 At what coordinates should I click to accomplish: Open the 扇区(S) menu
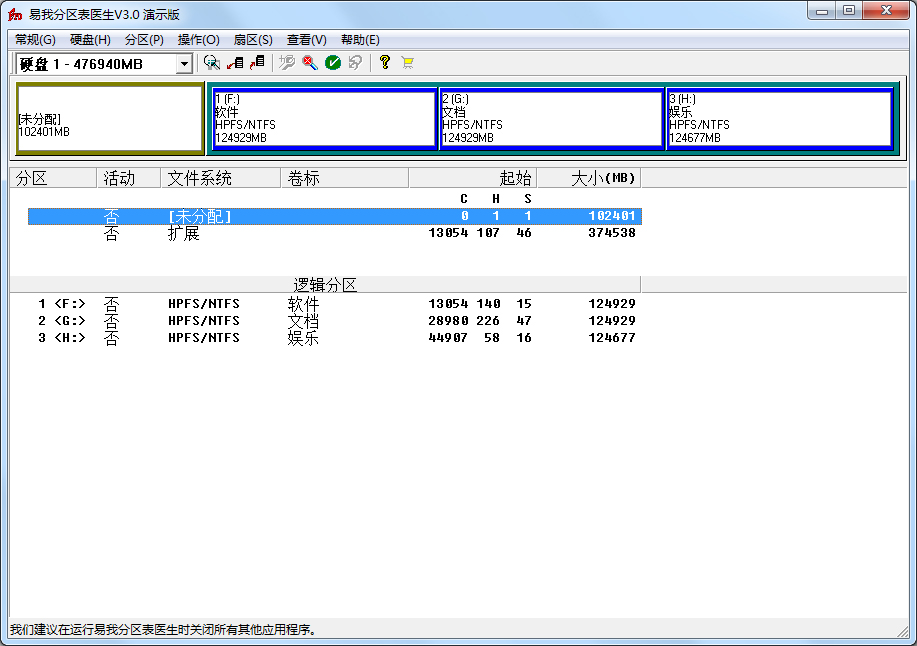[x=253, y=40]
